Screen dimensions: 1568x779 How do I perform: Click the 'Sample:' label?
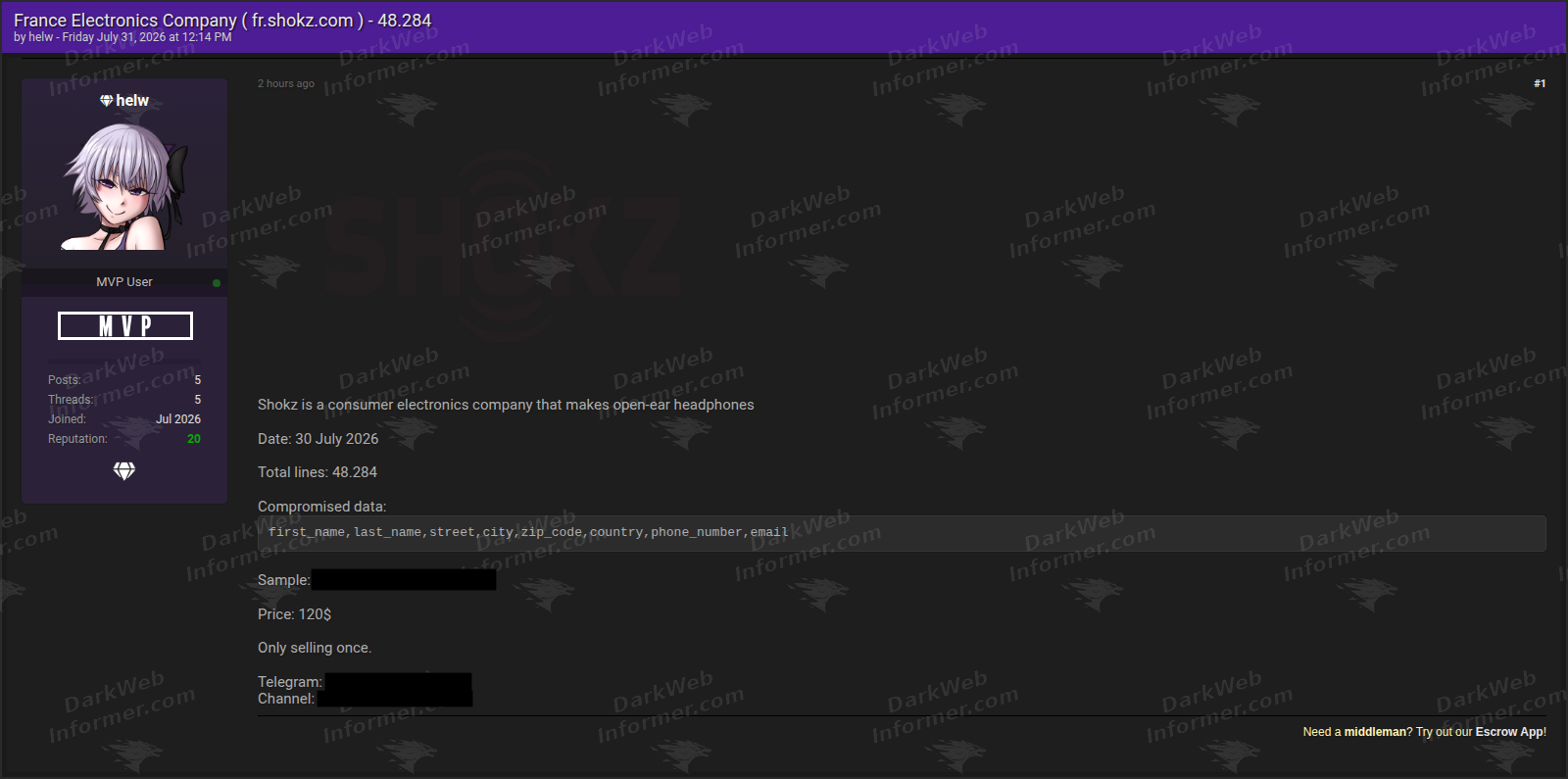(284, 580)
